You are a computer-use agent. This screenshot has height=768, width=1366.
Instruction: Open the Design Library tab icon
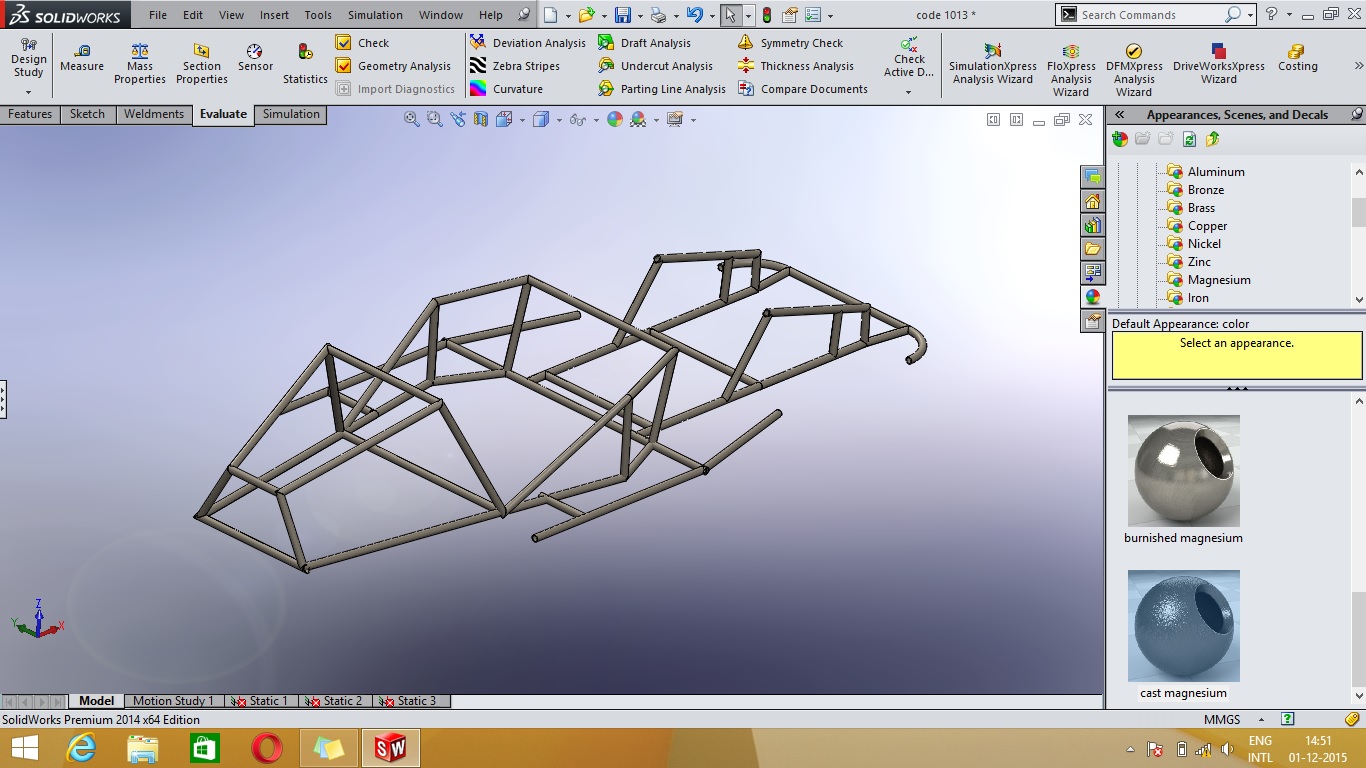point(1093,225)
